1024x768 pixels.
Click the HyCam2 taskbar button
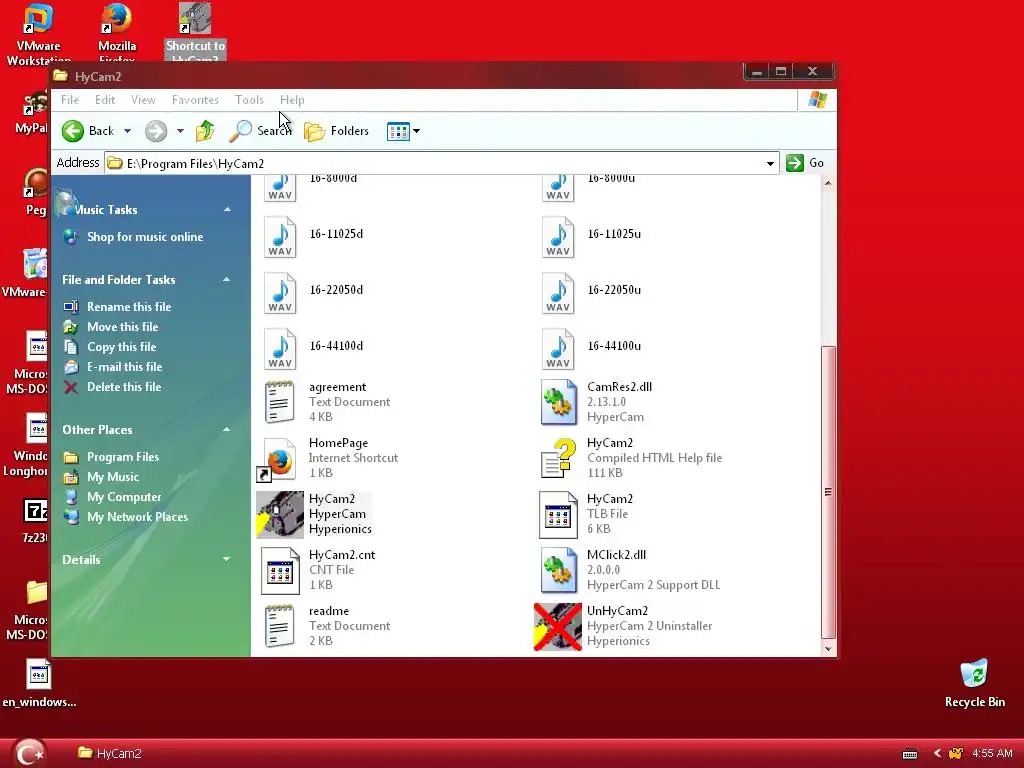[110, 754]
